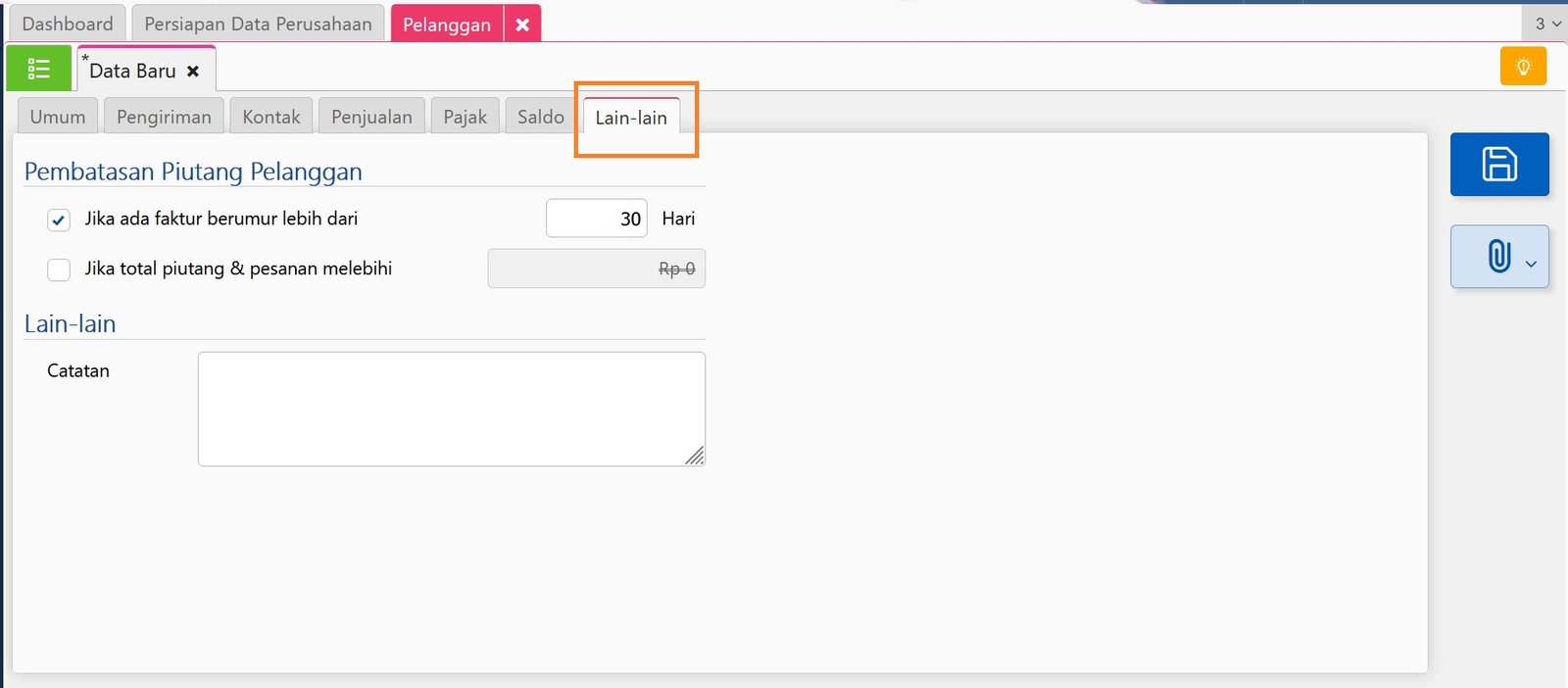Image resolution: width=1568 pixels, height=688 pixels.
Task: Select the Penjualan tab
Action: point(371,117)
